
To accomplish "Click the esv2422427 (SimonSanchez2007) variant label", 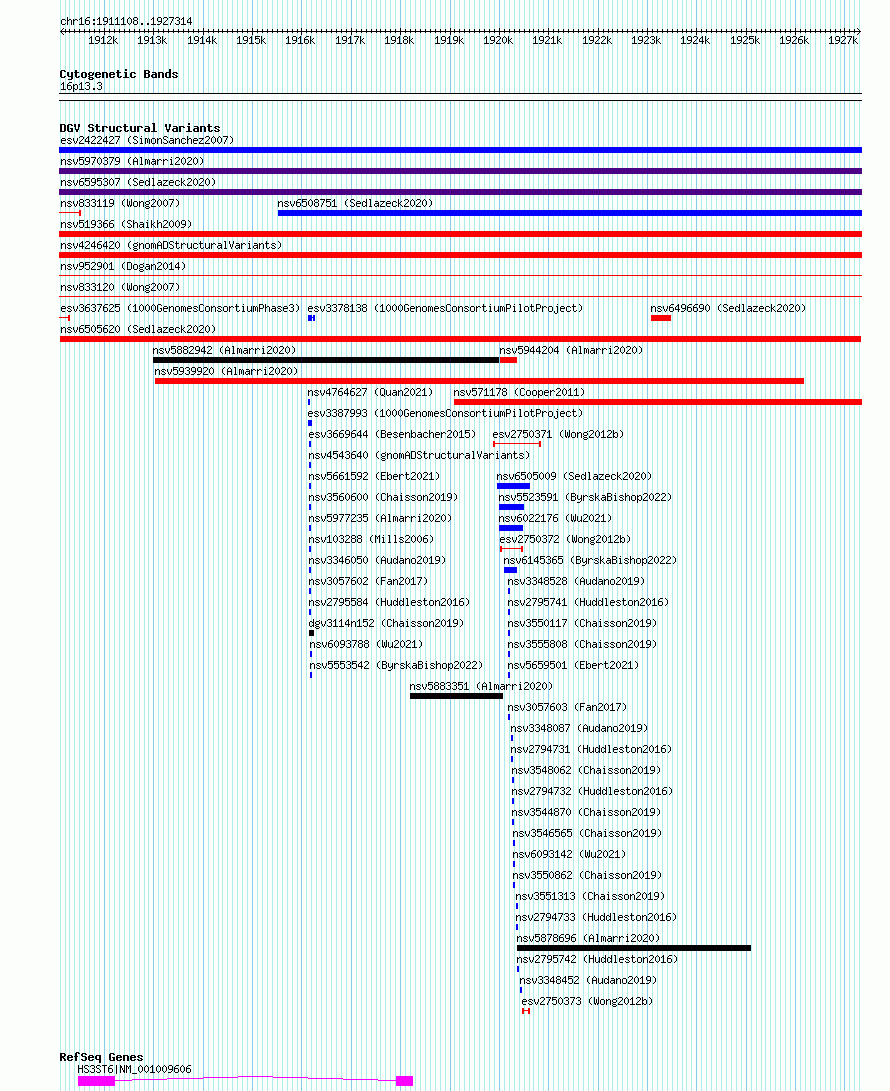I will pyautogui.click(x=147, y=141).
